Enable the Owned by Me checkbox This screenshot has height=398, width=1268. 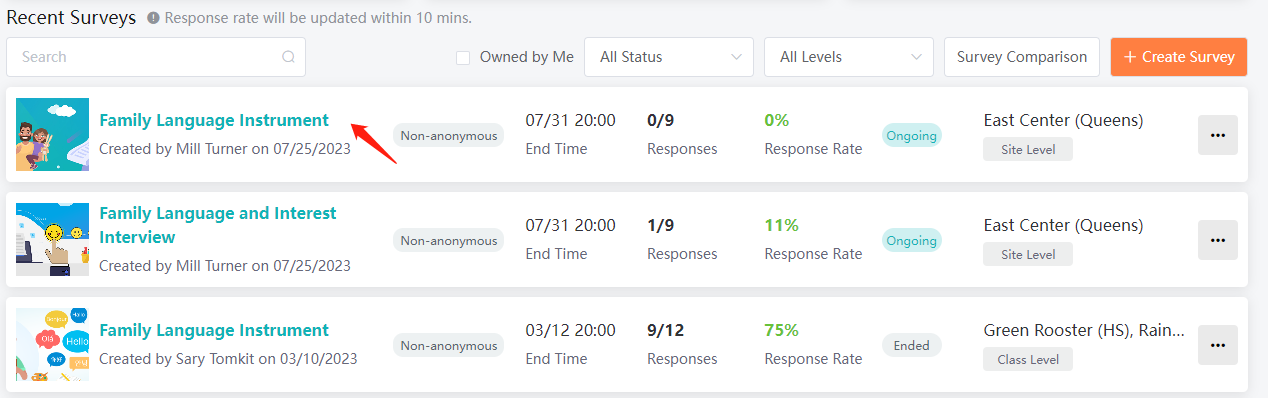point(463,57)
